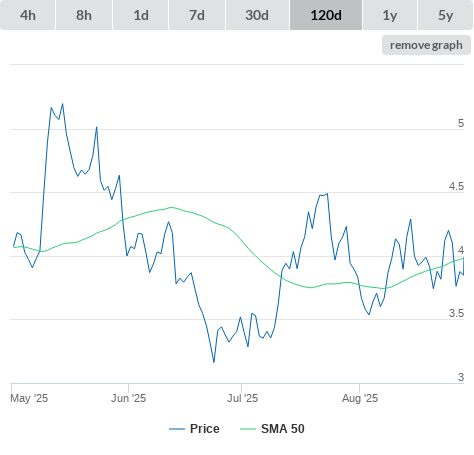Click the May '25 axis label
The width and height of the screenshot is (474, 455).
coord(29,398)
